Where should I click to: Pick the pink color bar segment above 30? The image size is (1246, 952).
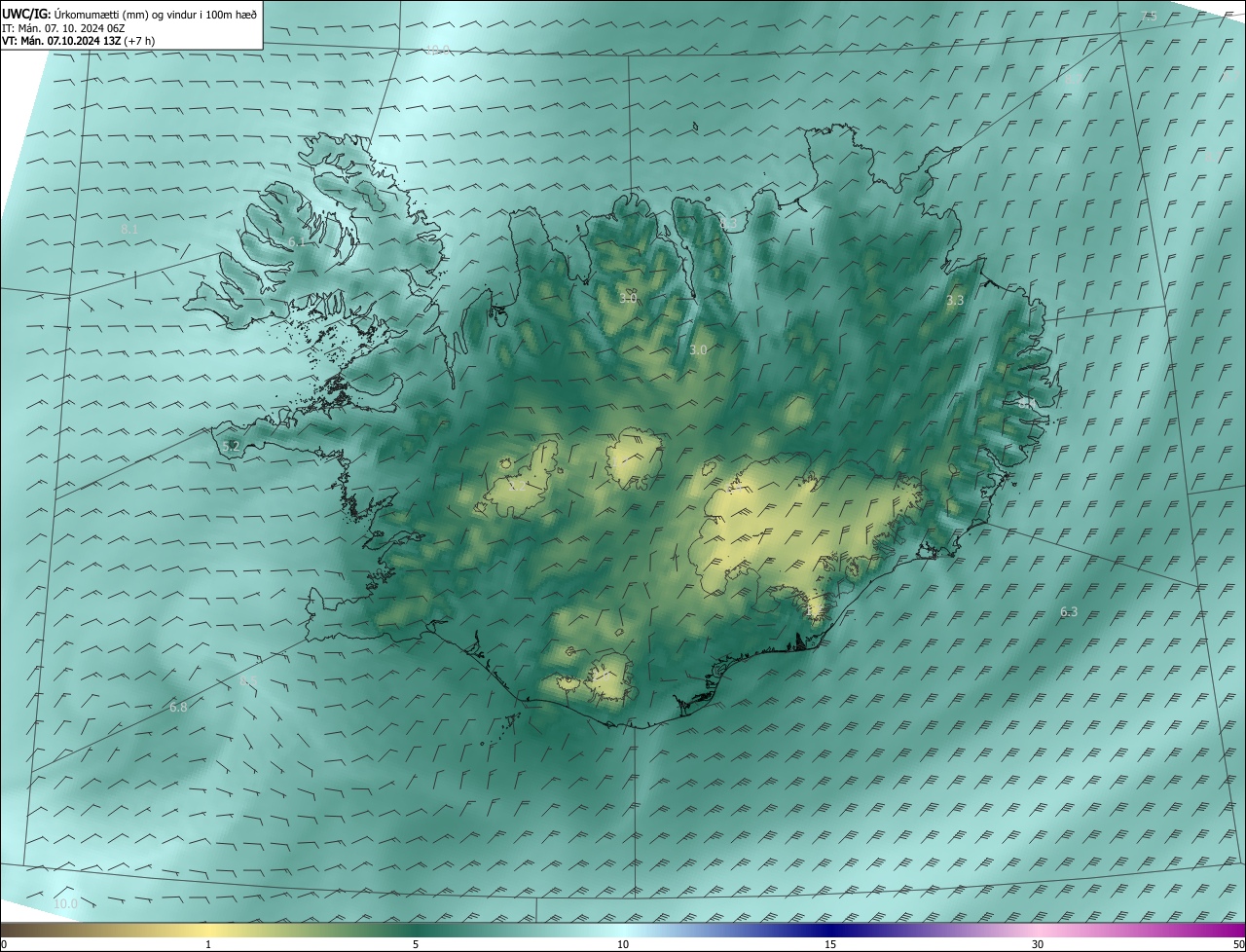click(1038, 931)
